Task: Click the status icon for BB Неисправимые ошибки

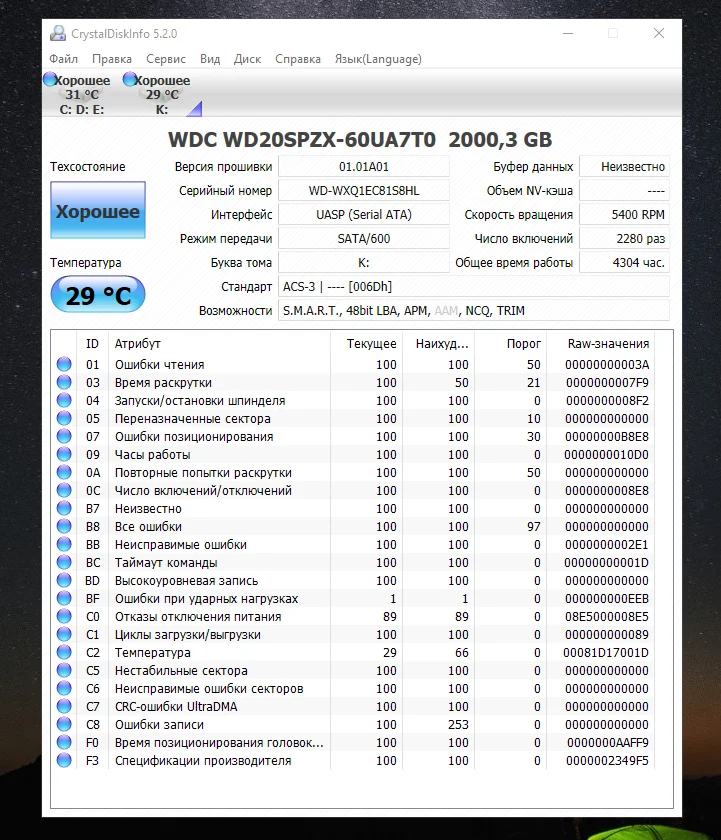Action: pos(64,544)
